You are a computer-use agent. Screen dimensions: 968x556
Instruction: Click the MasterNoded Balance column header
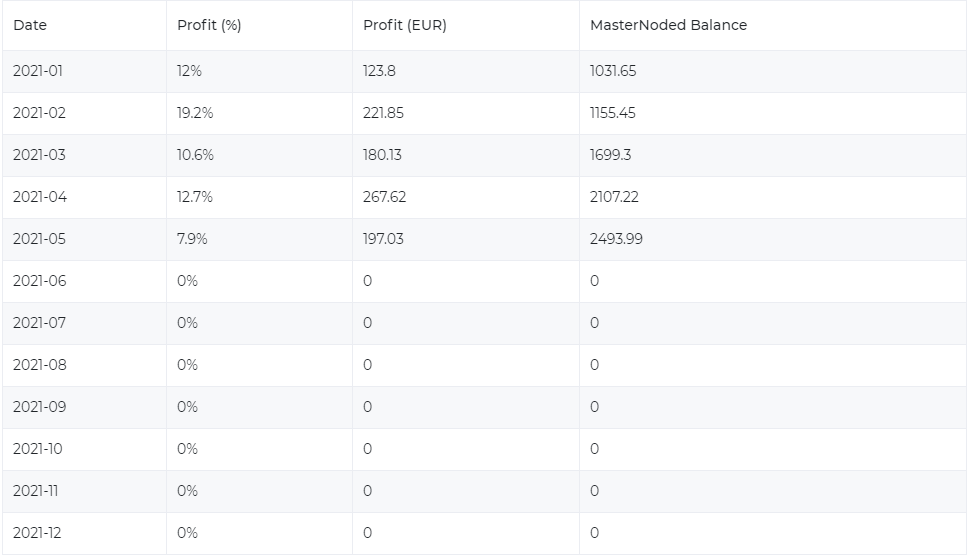[668, 25]
